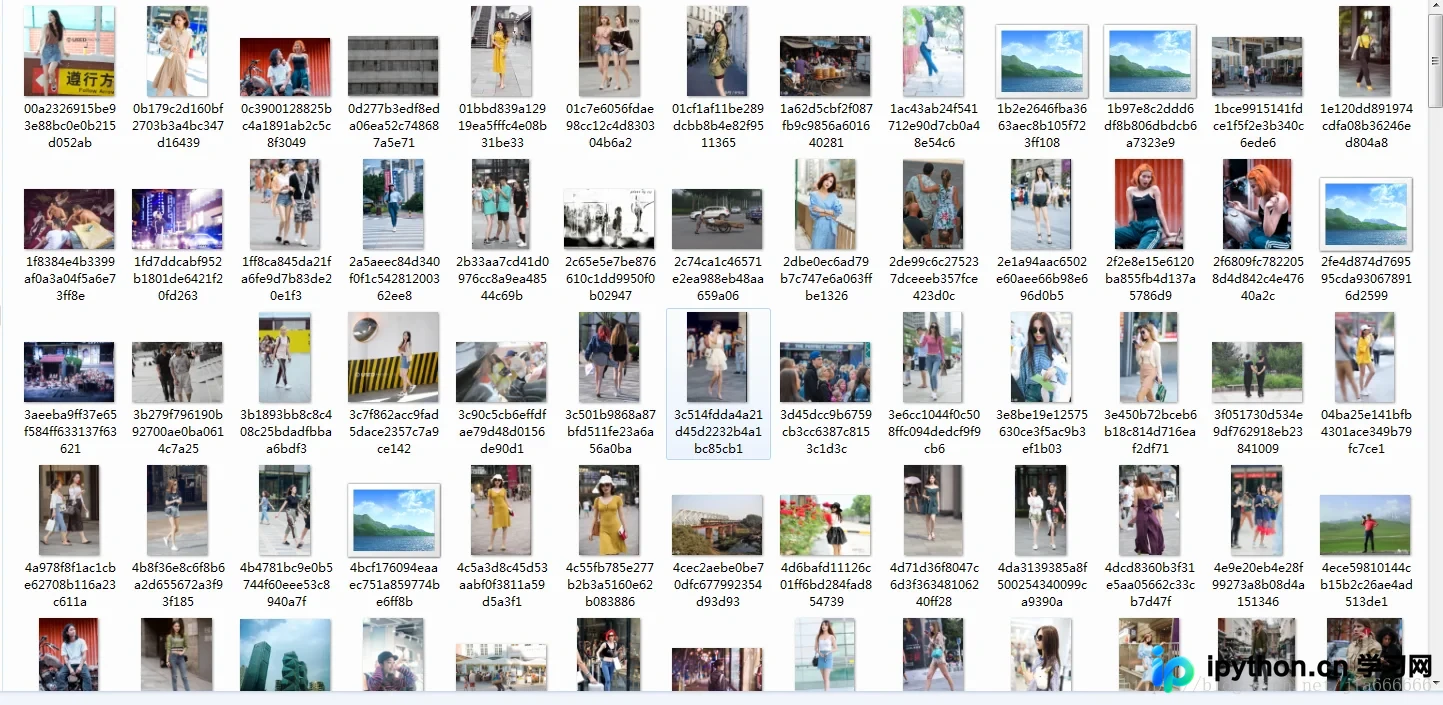Select image thumbnail 0b179c2d160bf
Viewport: 1443px width, 705px height.
[x=177, y=51]
